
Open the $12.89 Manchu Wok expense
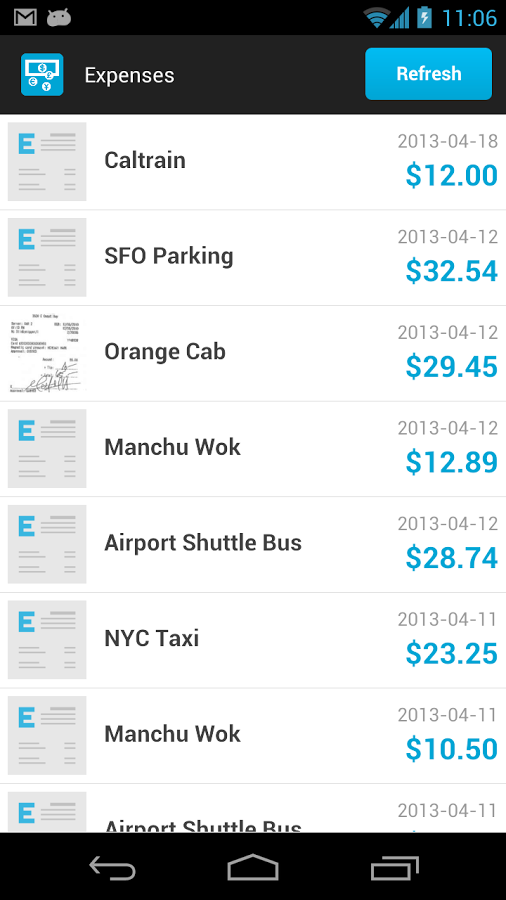coord(253,449)
